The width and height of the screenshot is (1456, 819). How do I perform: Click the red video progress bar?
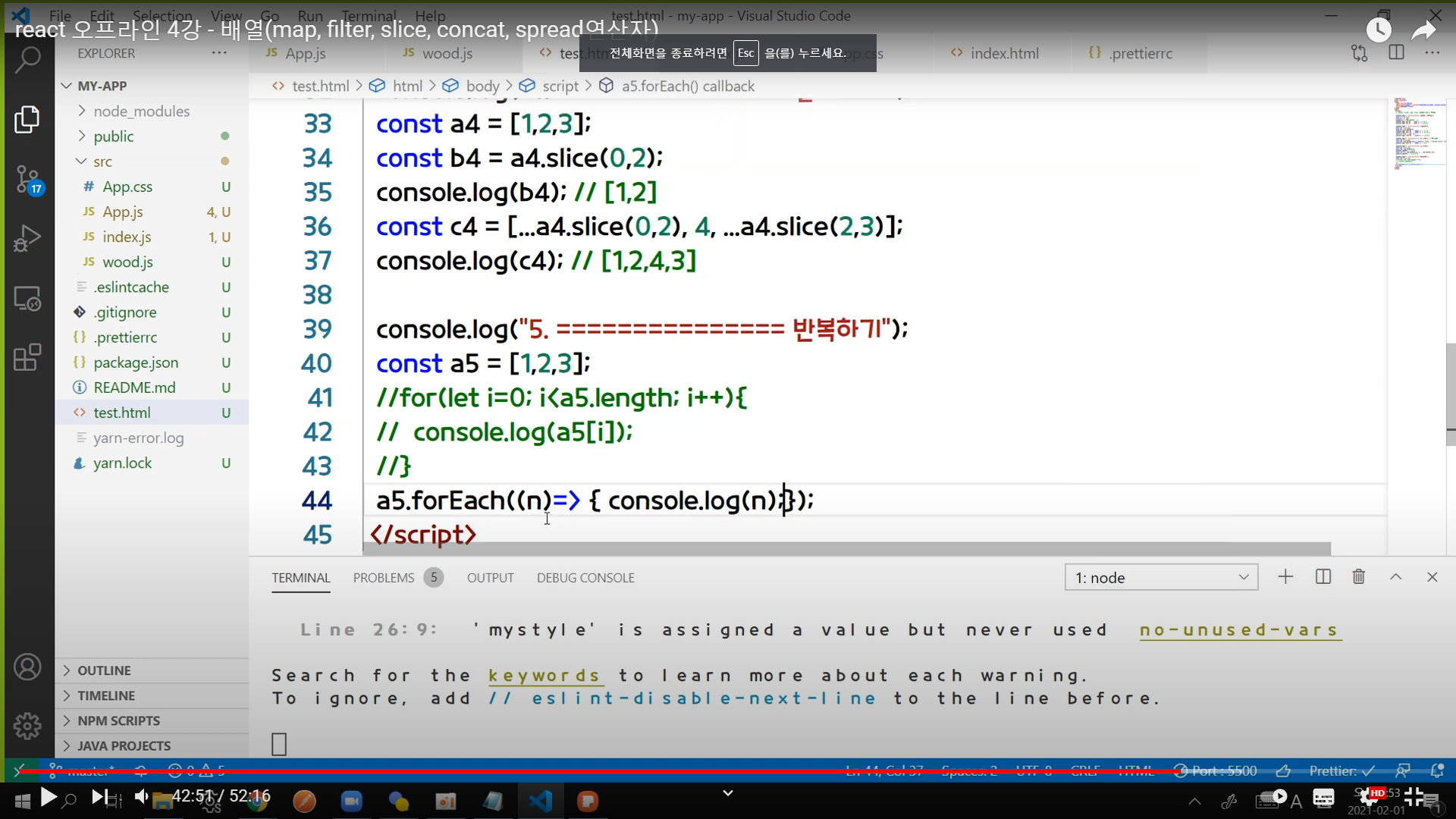coord(607,771)
